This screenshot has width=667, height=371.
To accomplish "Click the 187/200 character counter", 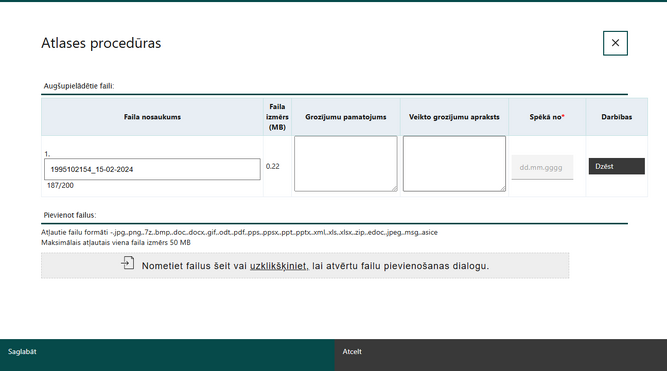I will 60,186.
